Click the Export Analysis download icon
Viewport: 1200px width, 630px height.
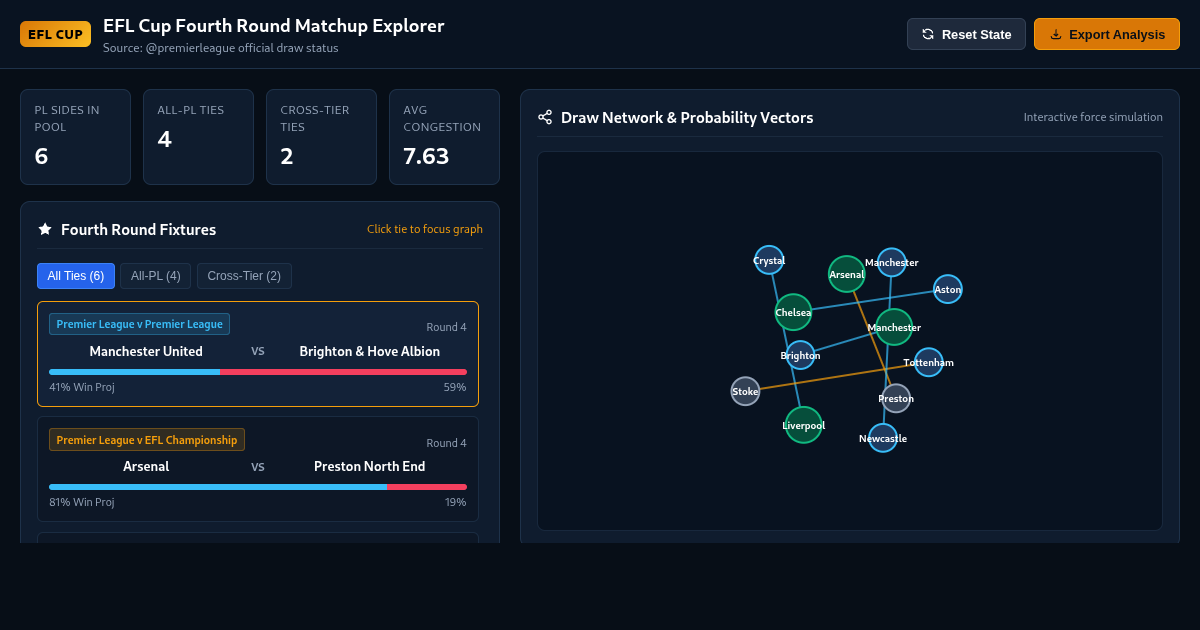point(1055,34)
